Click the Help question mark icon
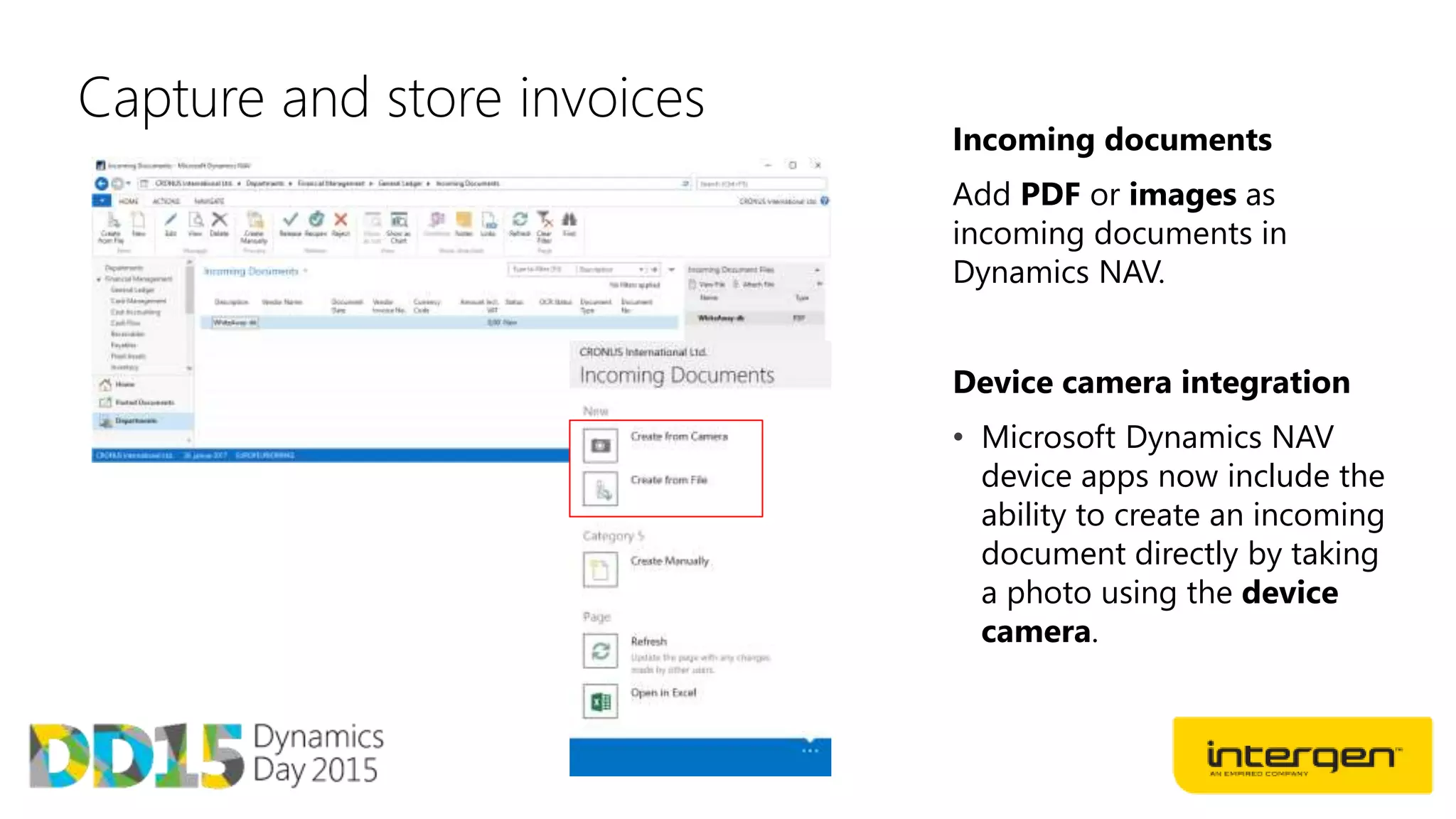Screen dimensions: 1456x819 pos(825,201)
